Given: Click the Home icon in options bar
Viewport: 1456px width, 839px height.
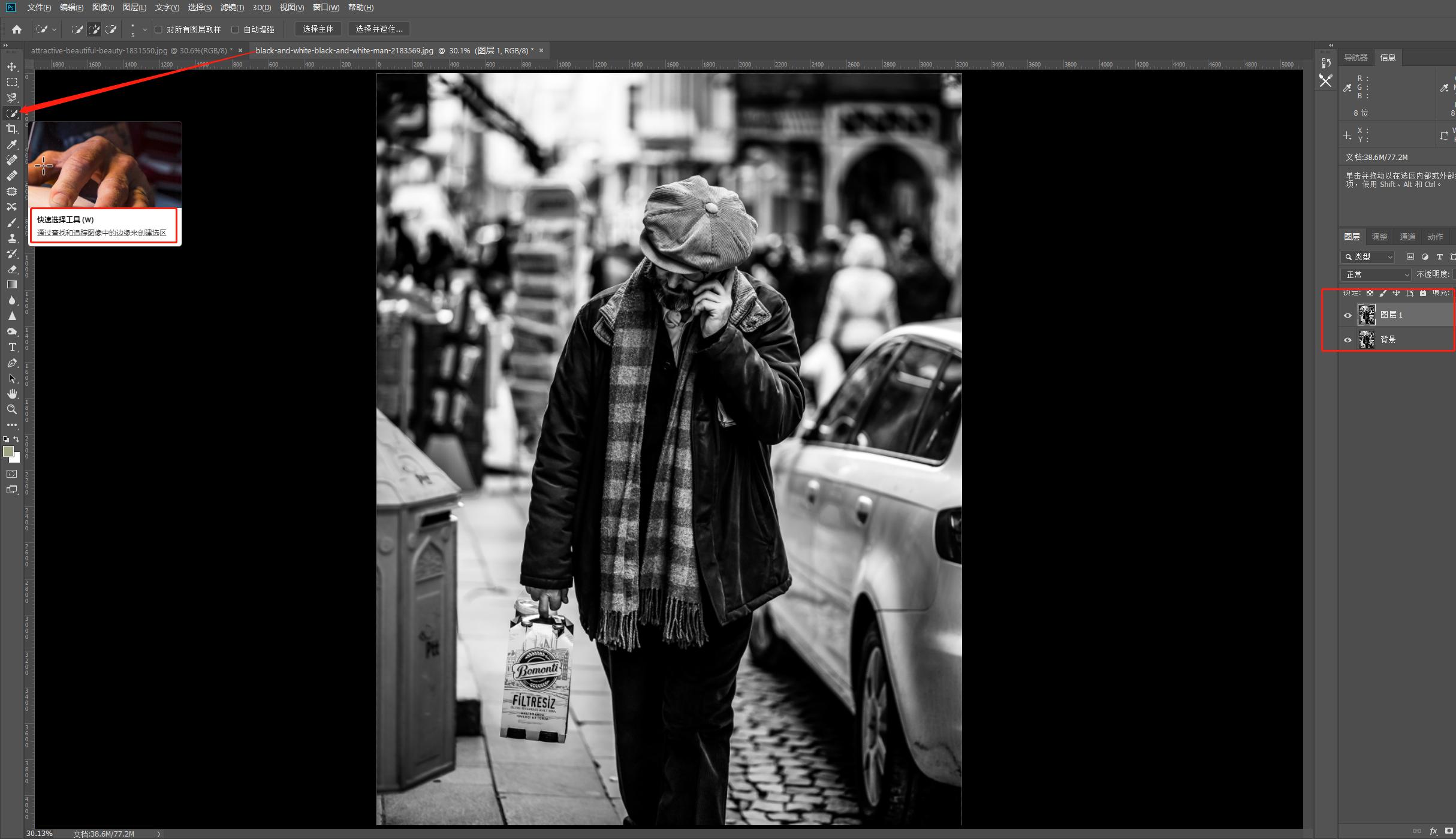Looking at the screenshot, I should [x=17, y=29].
